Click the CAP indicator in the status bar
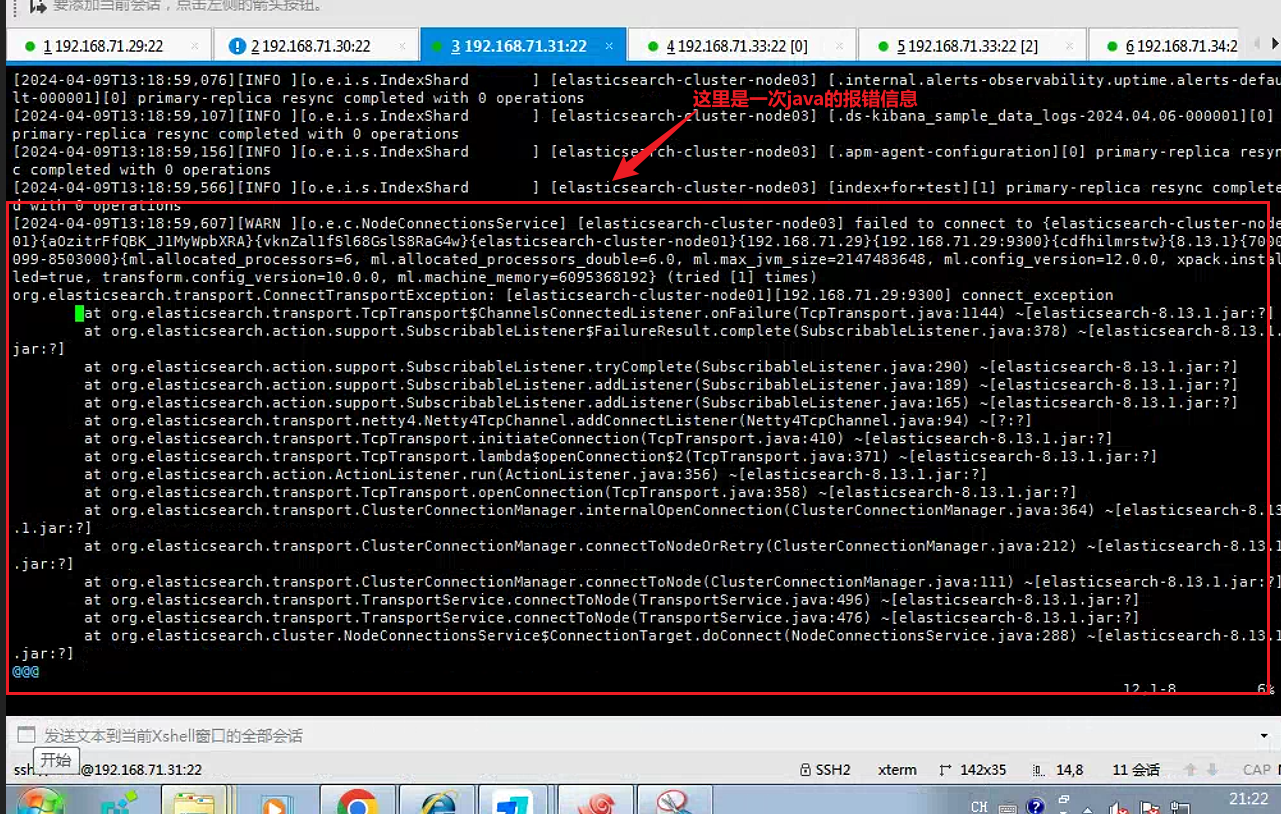This screenshot has height=814, width=1281. (x=1256, y=769)
